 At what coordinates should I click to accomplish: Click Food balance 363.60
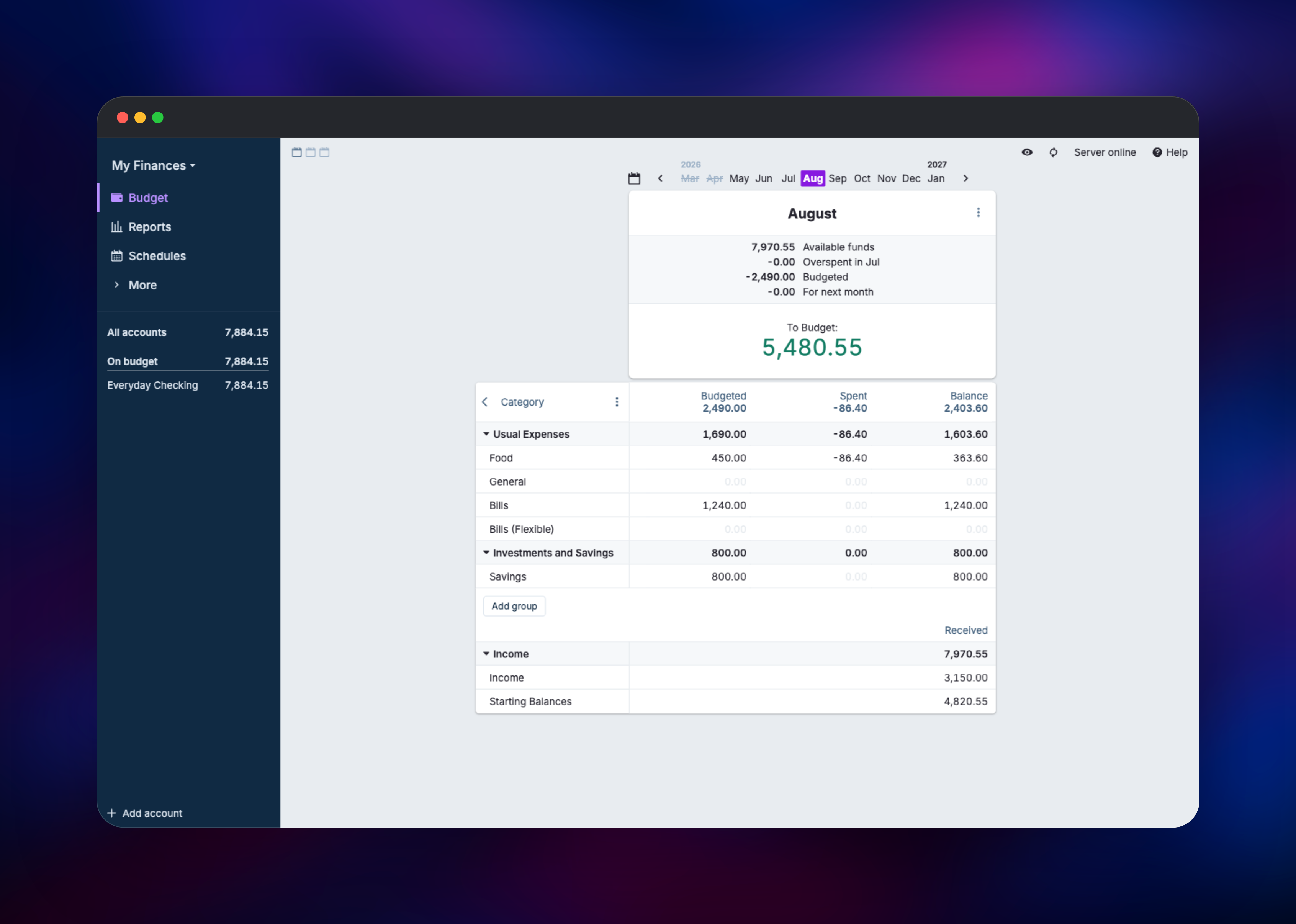(970, 458)
